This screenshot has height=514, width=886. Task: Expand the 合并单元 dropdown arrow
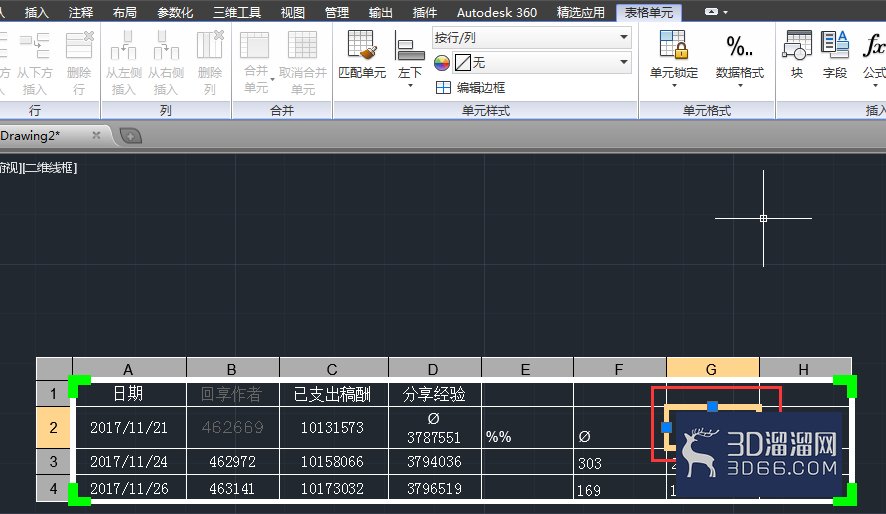(x=272, y=79)
